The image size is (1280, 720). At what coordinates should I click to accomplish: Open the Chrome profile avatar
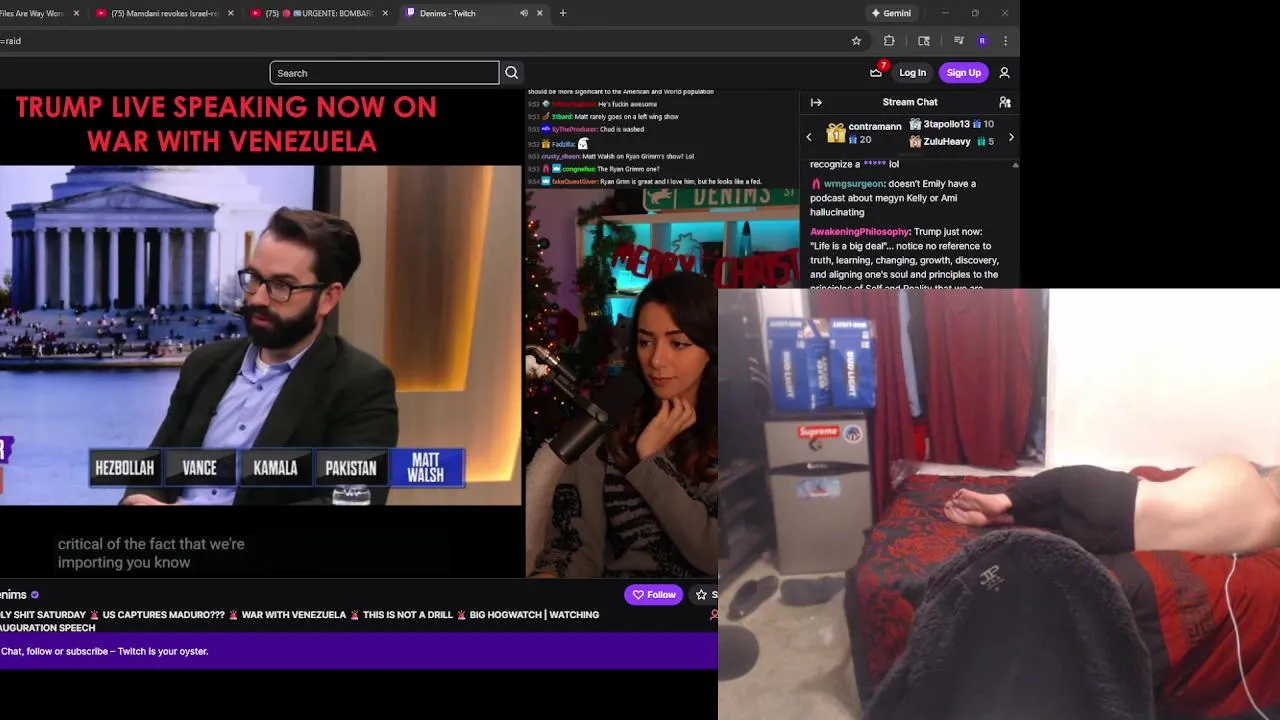982,41
